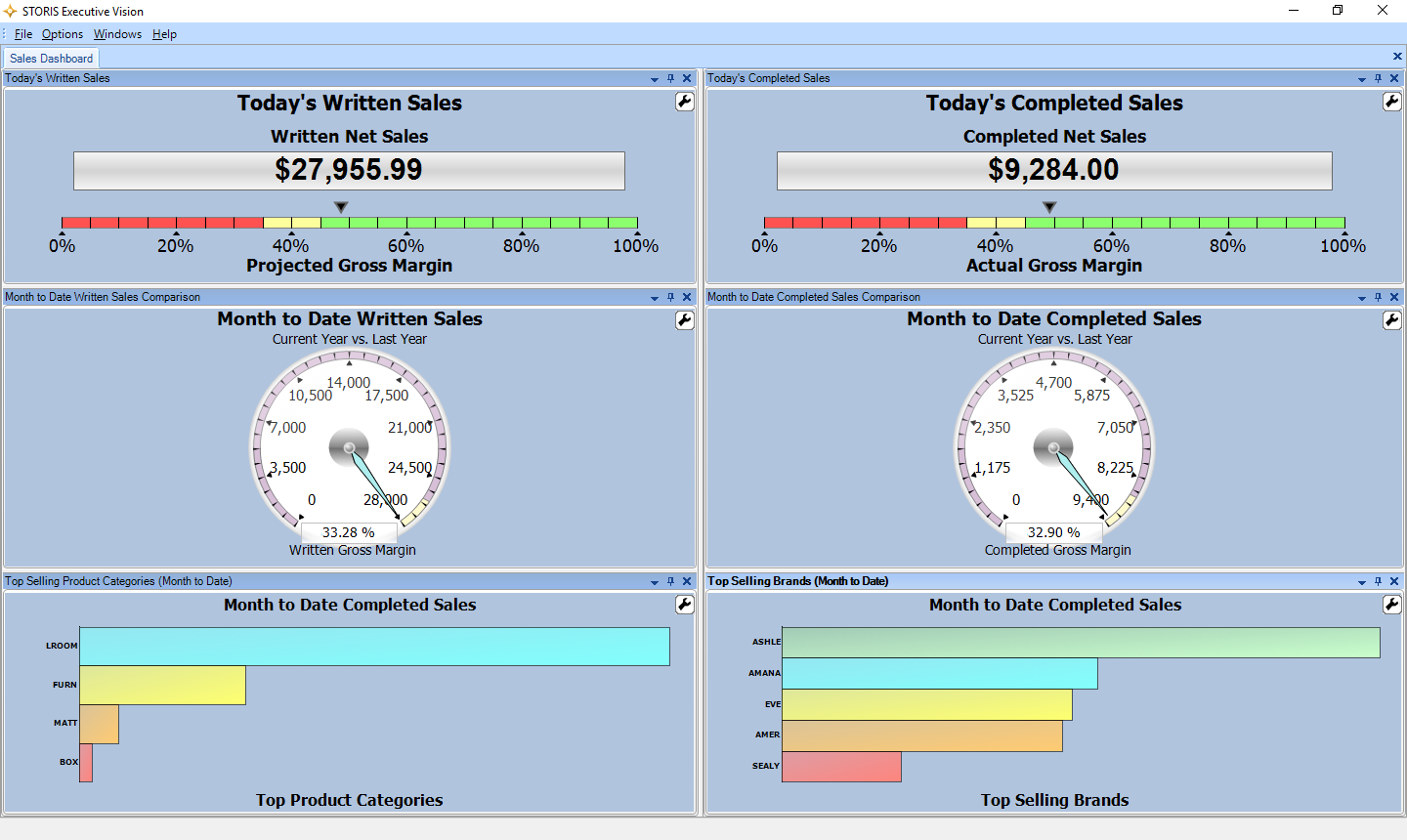
Task: Close the Top Selling Brands panel
Action: [1394, 581]
